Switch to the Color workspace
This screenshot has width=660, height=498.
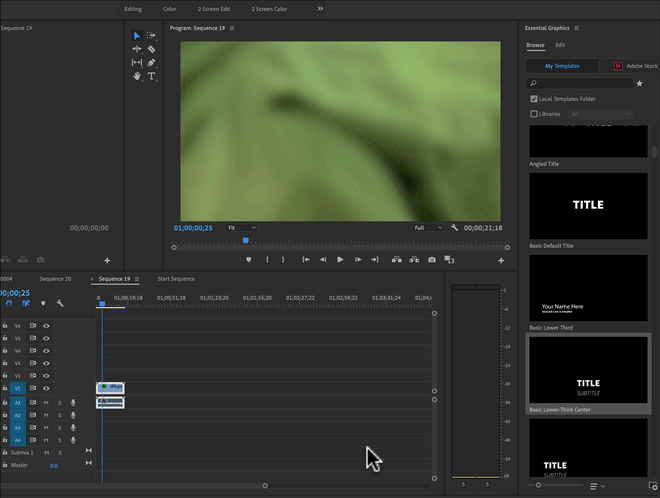pyautogui.click(x=170, y=9)
